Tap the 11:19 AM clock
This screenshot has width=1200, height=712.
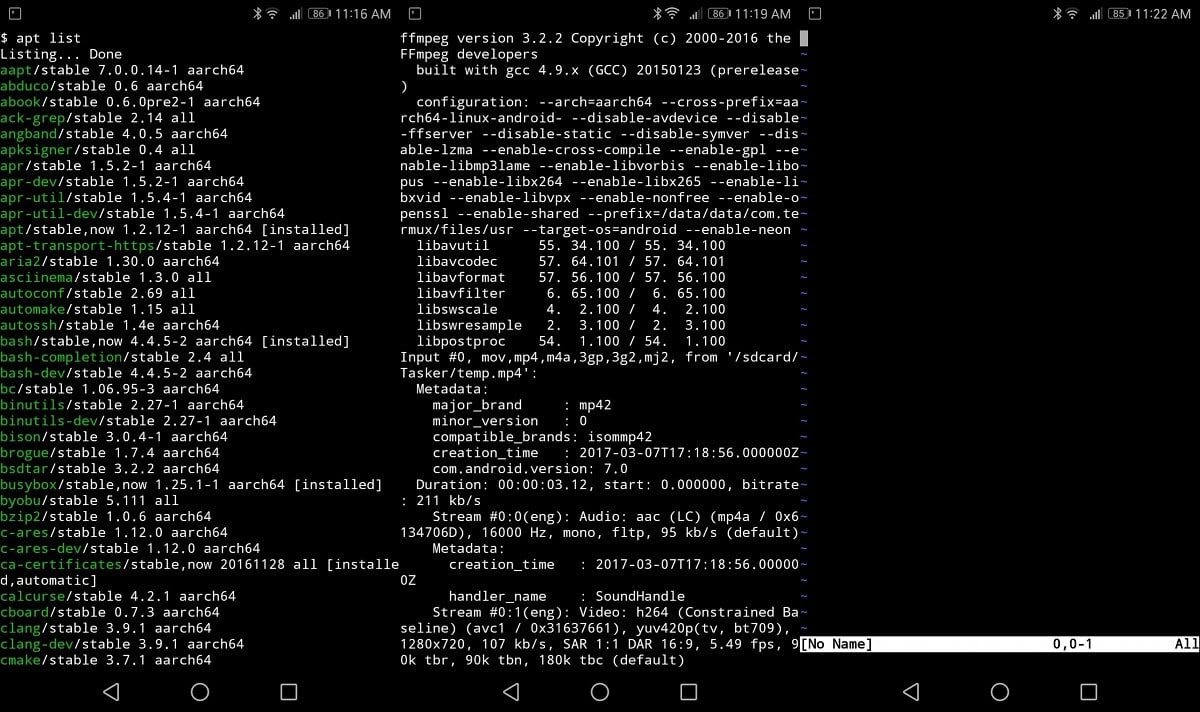coord(764,14)
